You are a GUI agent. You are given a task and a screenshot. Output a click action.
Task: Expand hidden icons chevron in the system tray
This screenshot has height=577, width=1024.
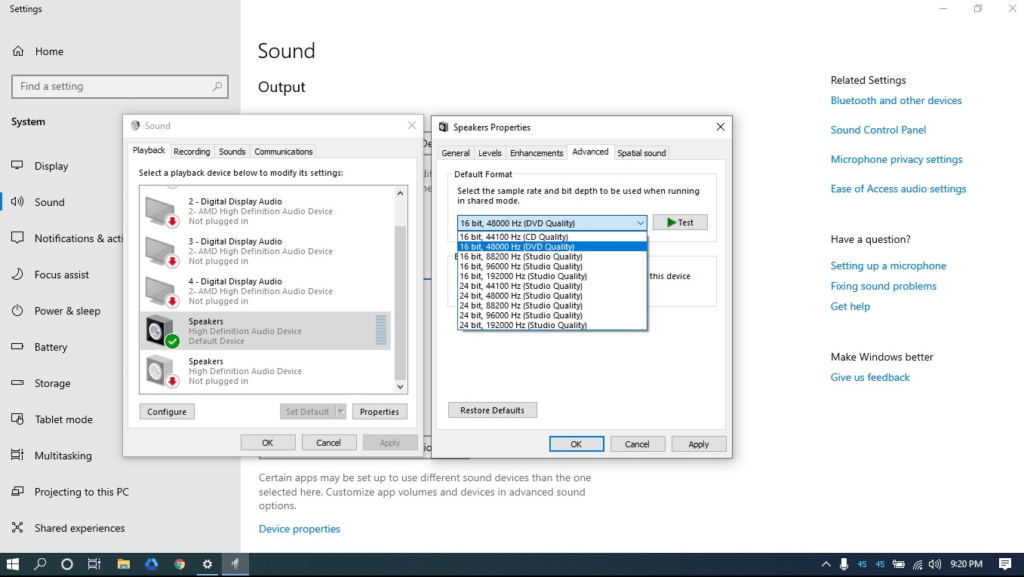point(825,564)
